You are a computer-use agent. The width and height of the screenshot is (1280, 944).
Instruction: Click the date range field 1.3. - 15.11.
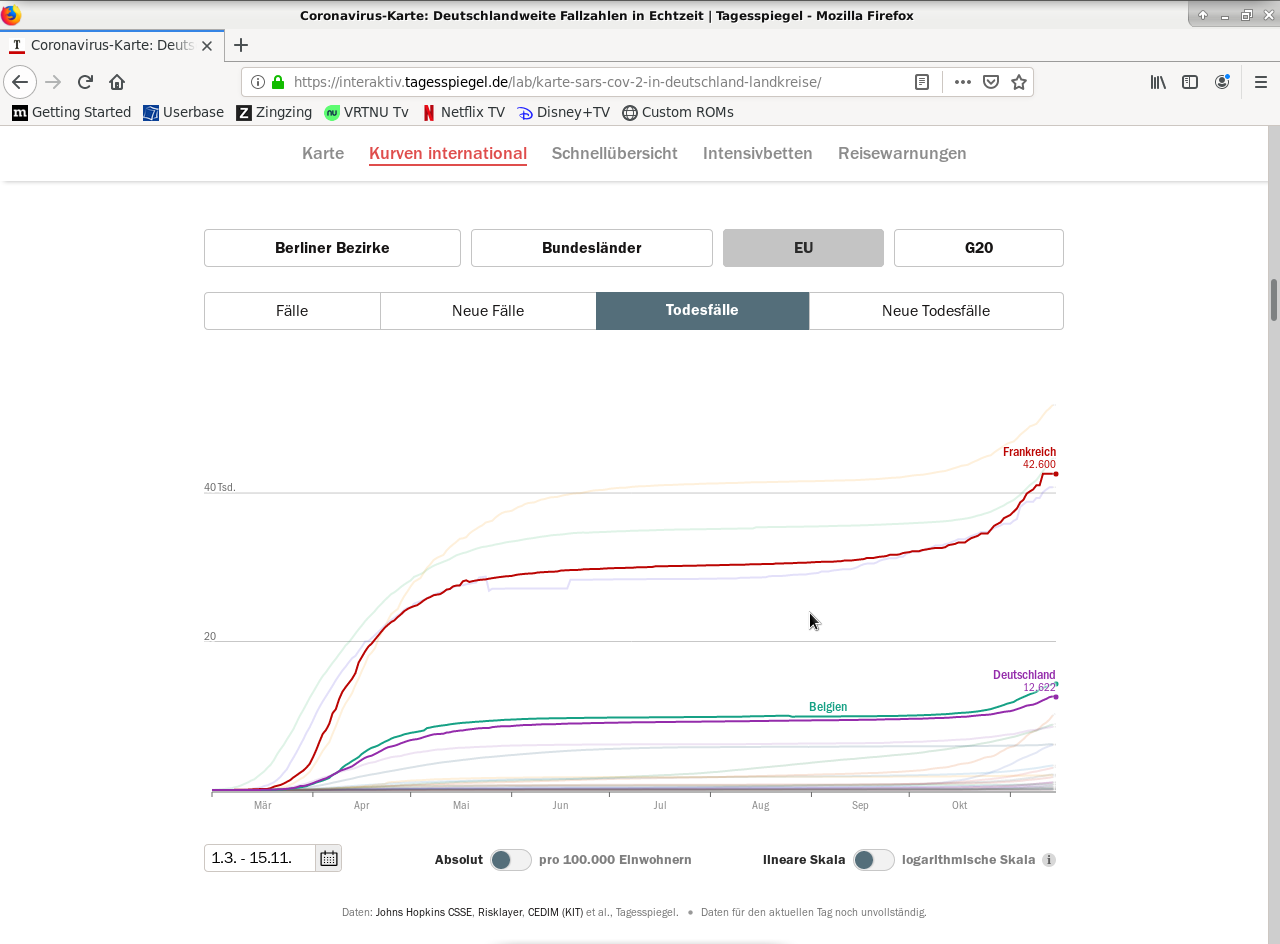[x=260, y=858]
